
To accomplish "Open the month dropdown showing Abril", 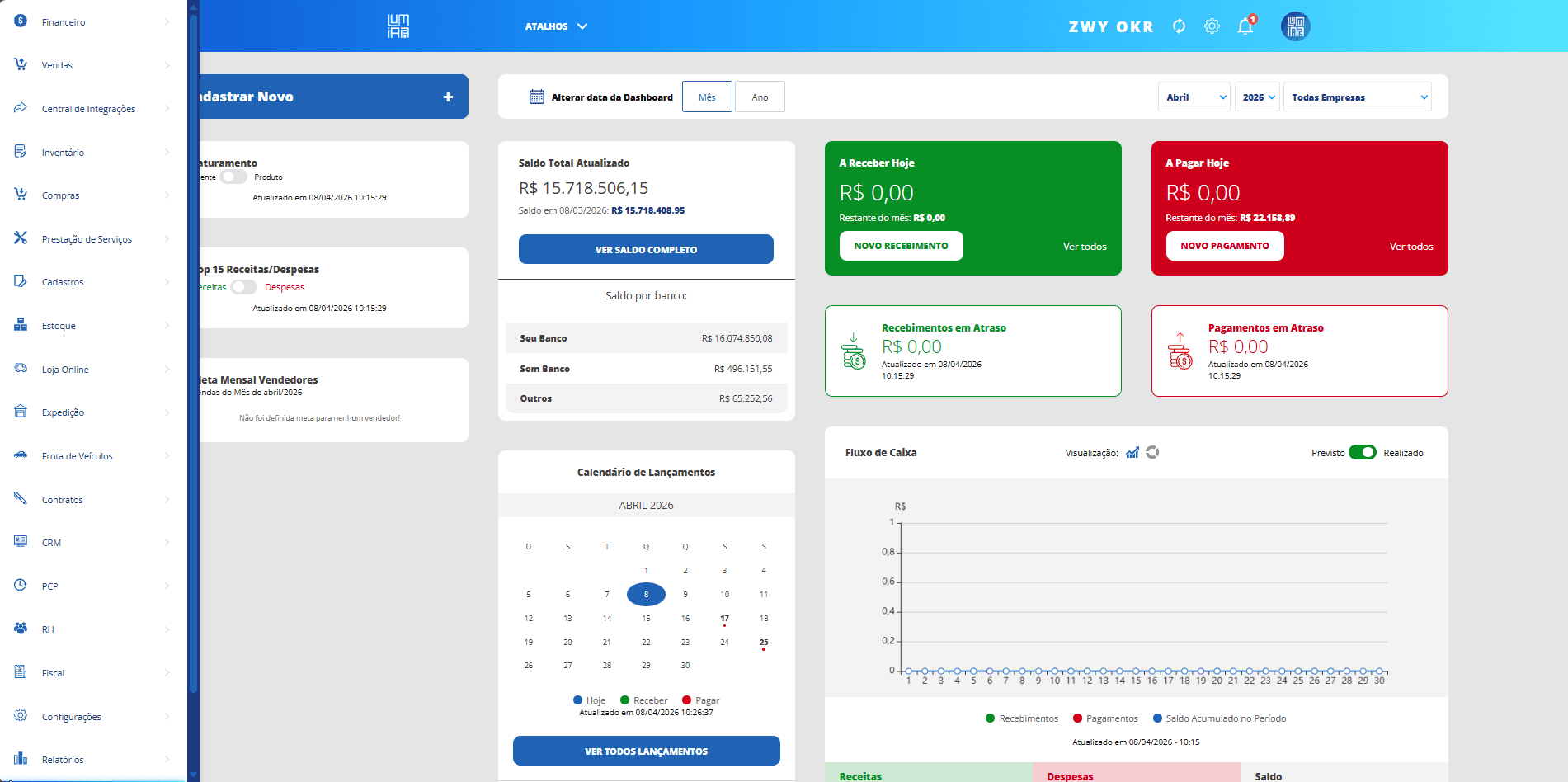I will [1194, 97].
